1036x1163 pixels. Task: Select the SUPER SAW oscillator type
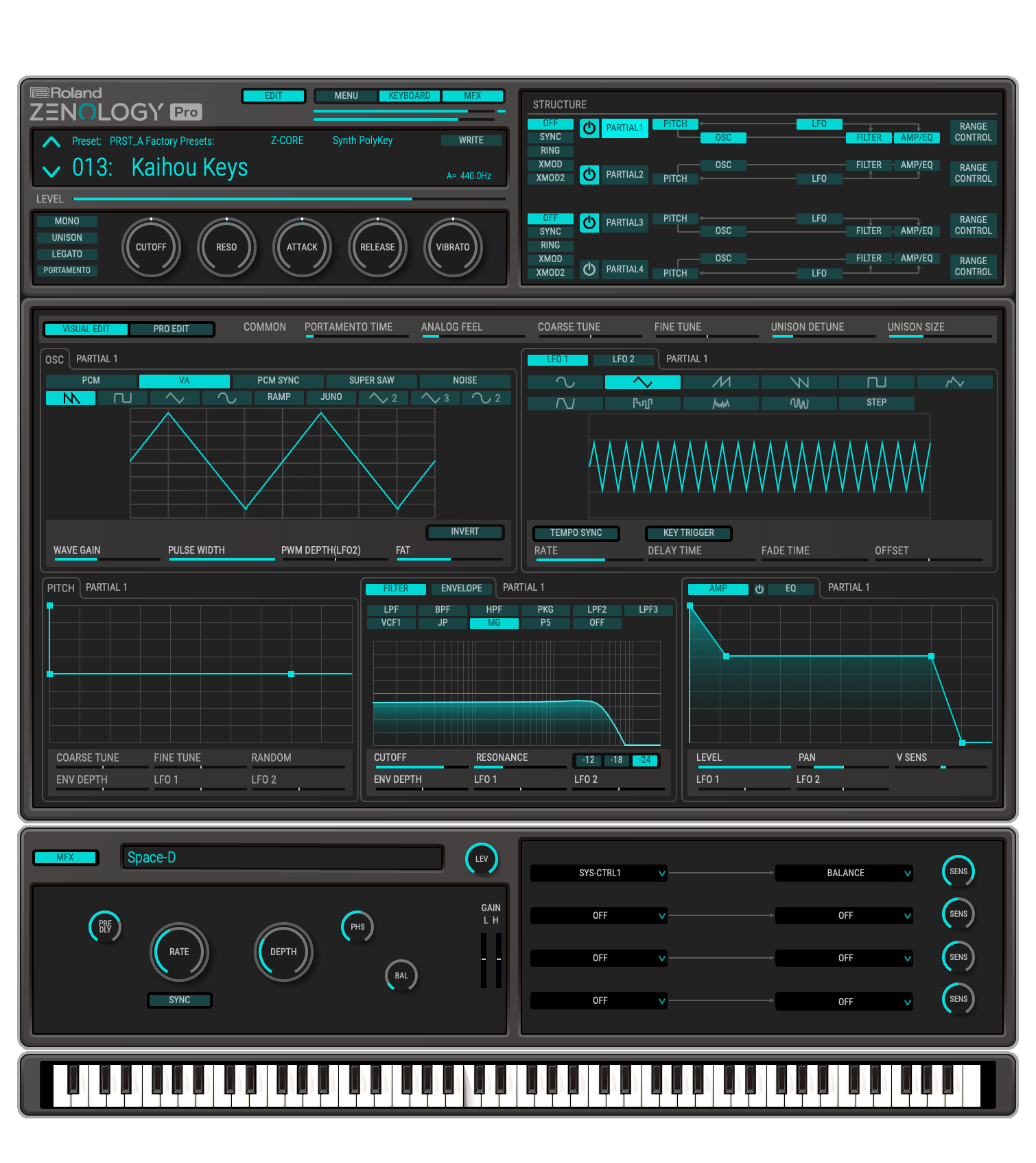(371, 380)
